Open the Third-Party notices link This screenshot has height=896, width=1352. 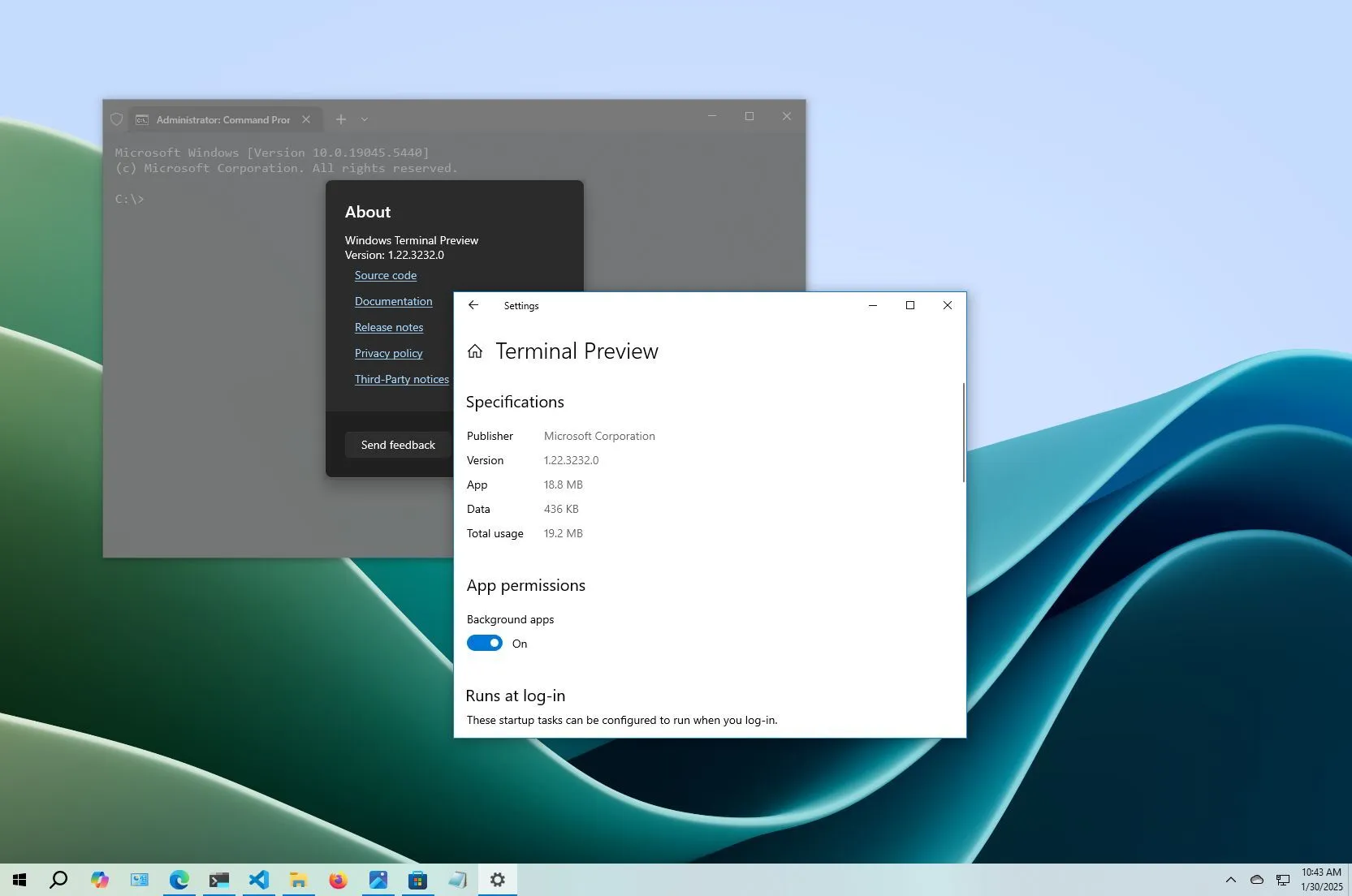[x=402, y=379]
